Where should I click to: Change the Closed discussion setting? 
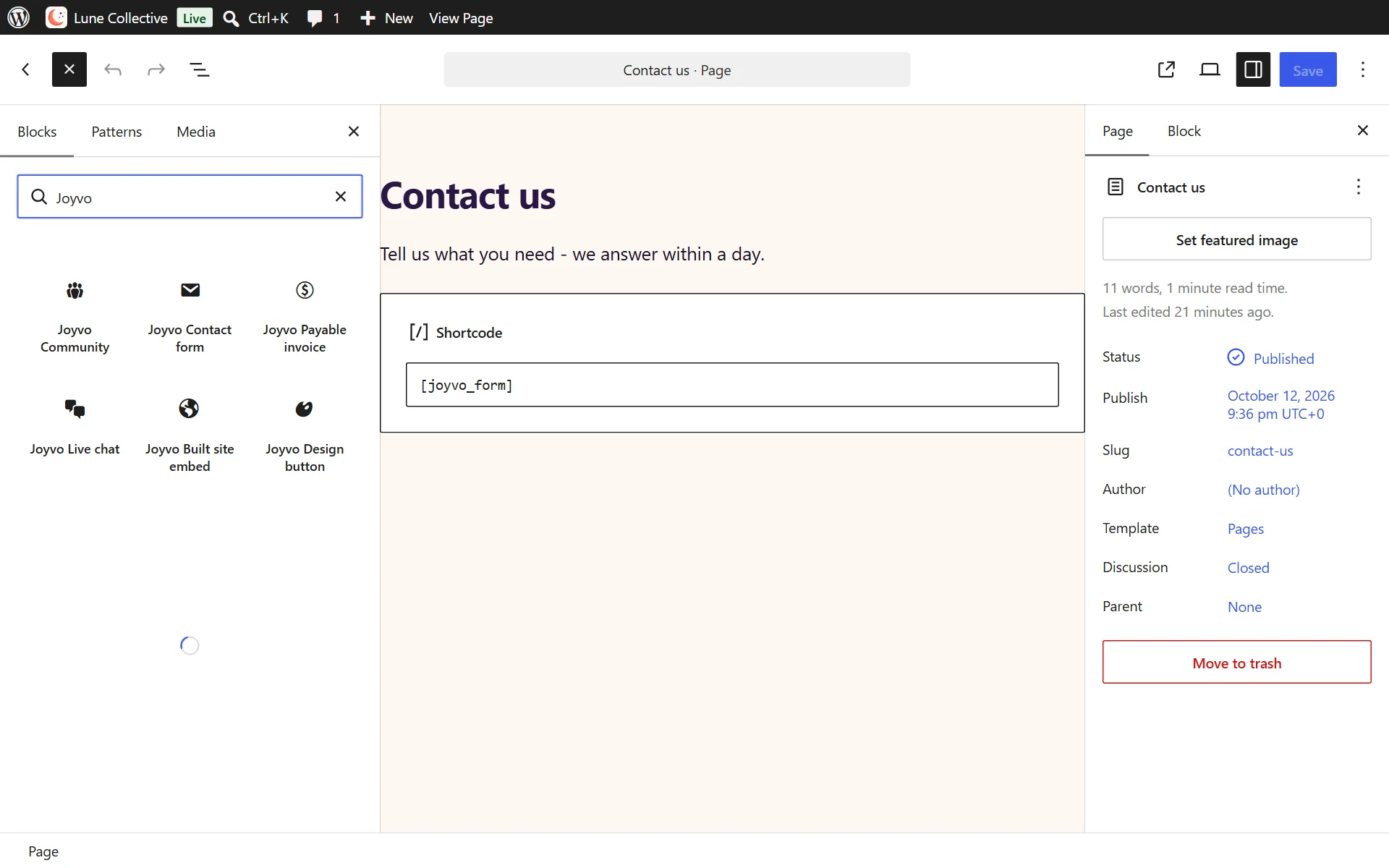1248,568
